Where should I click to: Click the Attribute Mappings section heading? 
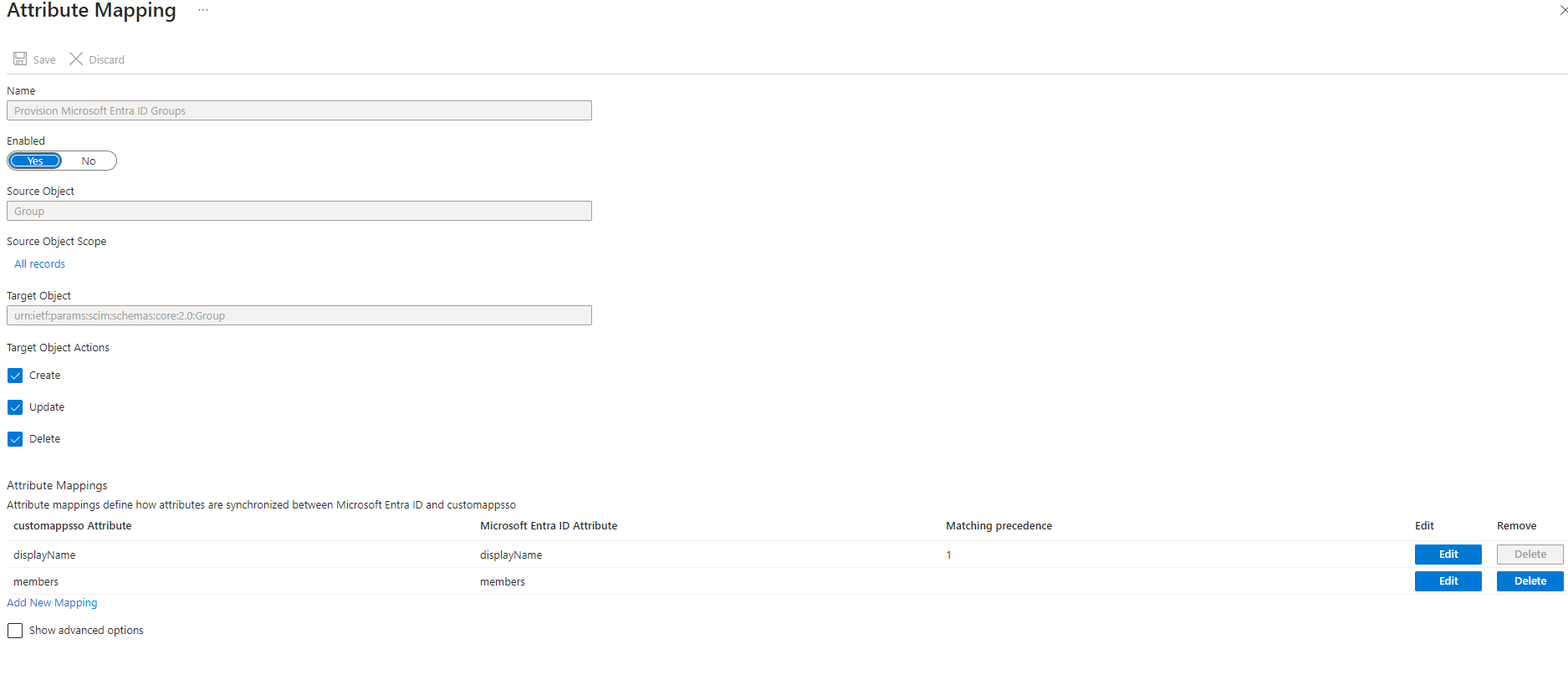[57, 485]
